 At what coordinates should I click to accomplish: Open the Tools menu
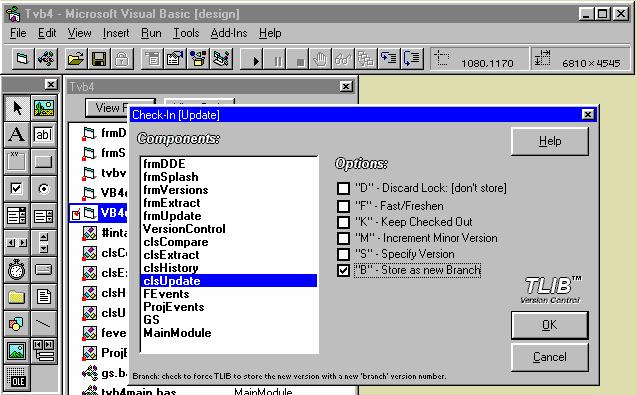(x=186, y=33)
